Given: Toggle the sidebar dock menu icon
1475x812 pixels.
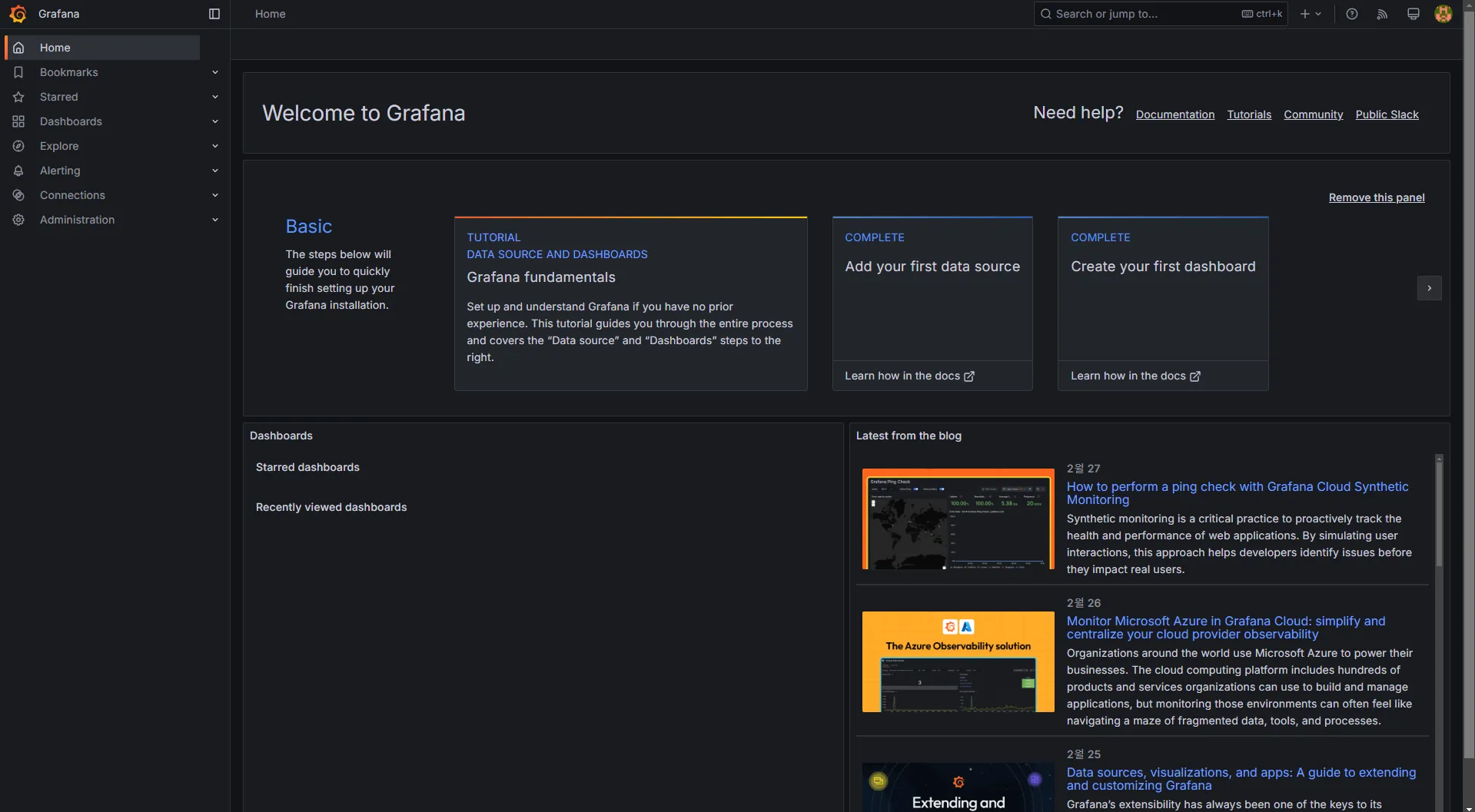Looking at the screenshot, I should (x=214, y=14).
